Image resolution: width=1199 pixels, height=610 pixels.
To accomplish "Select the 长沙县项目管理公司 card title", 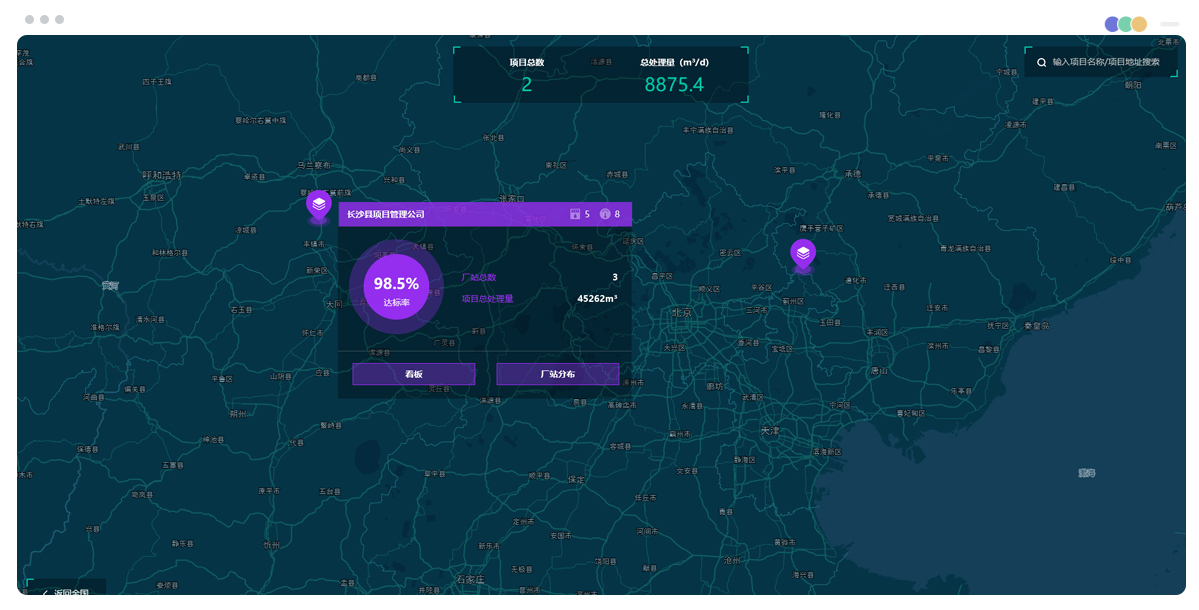I will coord(386,214).
